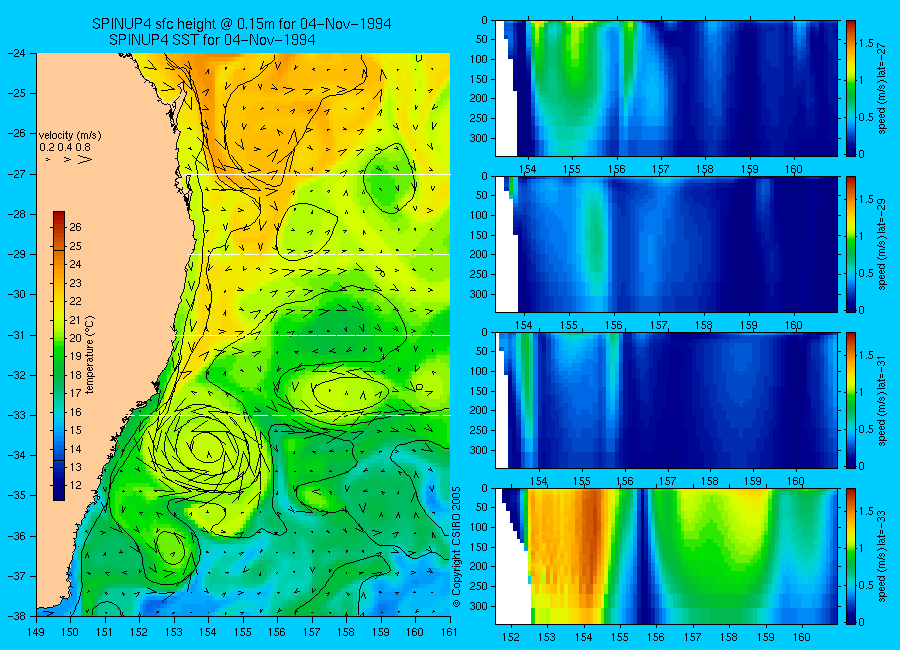900x650 pixels.
Task: Click the '149' longitude label on map axis
Action: [x=36, y=632]
